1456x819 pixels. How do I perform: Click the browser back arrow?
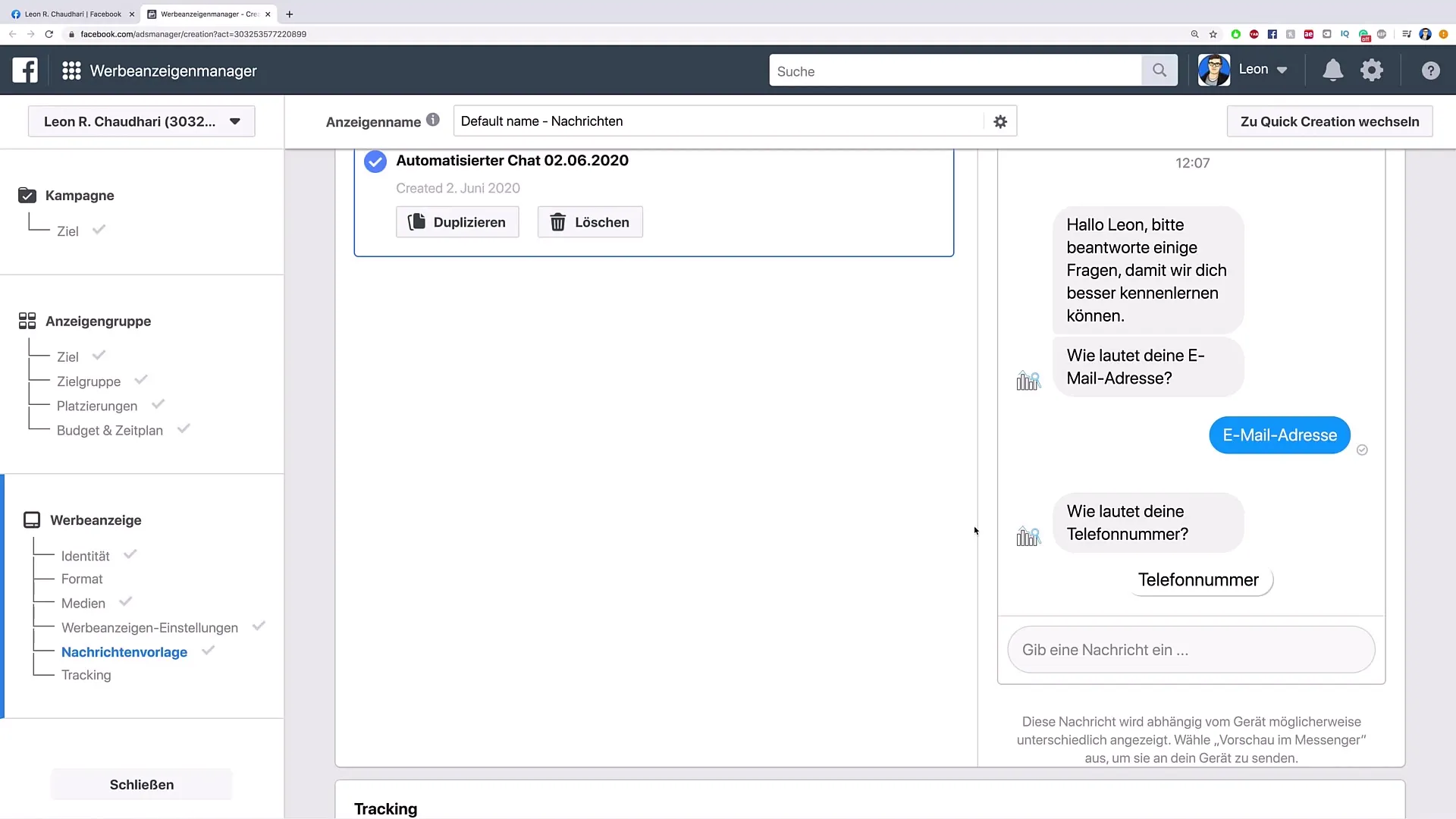coord(13,34)
